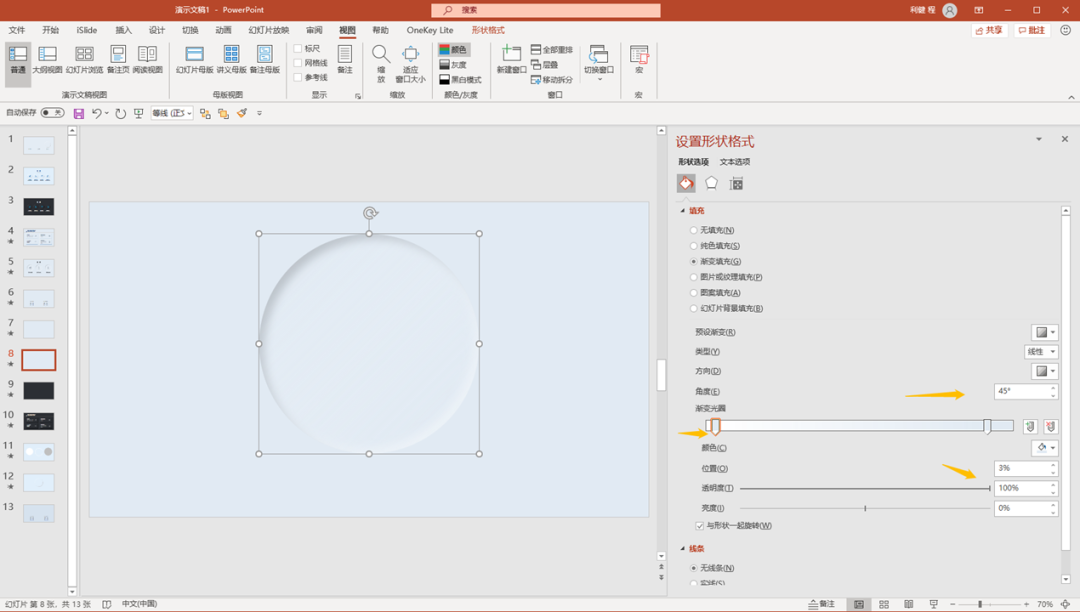Screen dimensions: 1080x612
Task: Open Preset gradients dropdown (预设渐变)
Action: click(x=1044, y=332)
